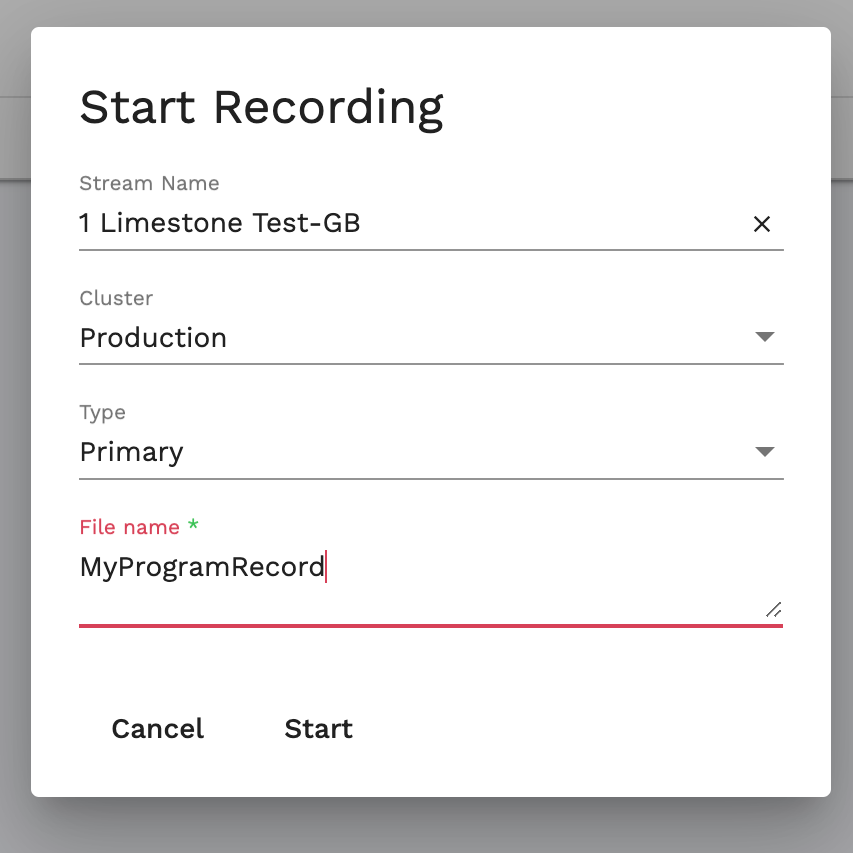This screenshot has height=853, width=853.
Task: Click the green required asterisk marker
Action: [193, 525]
